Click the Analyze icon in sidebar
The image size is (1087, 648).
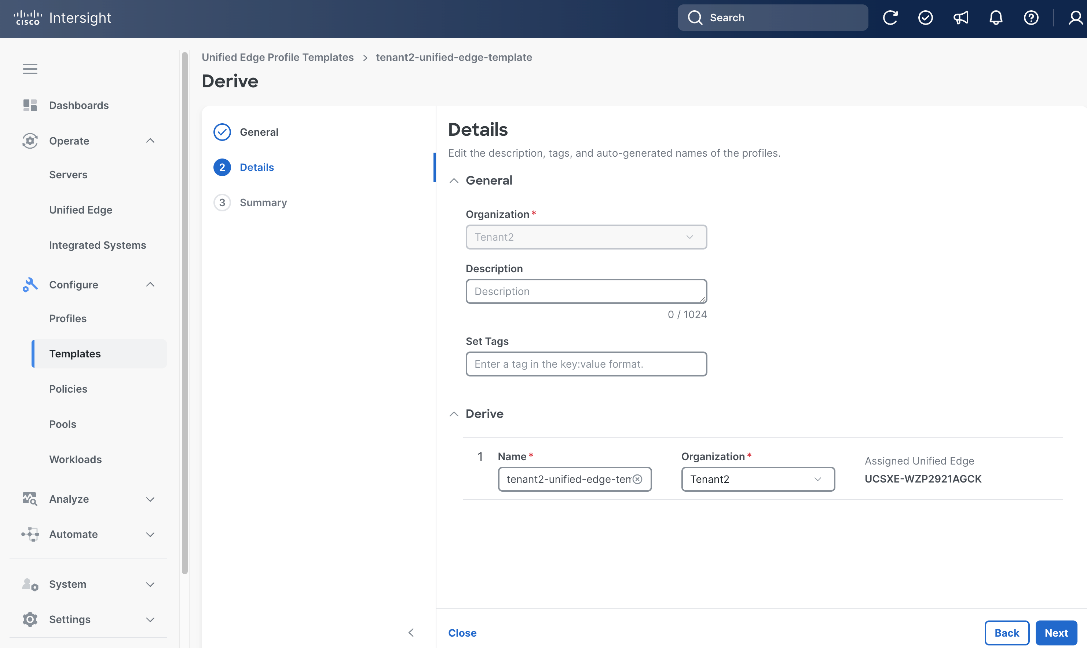coord(30,499)
